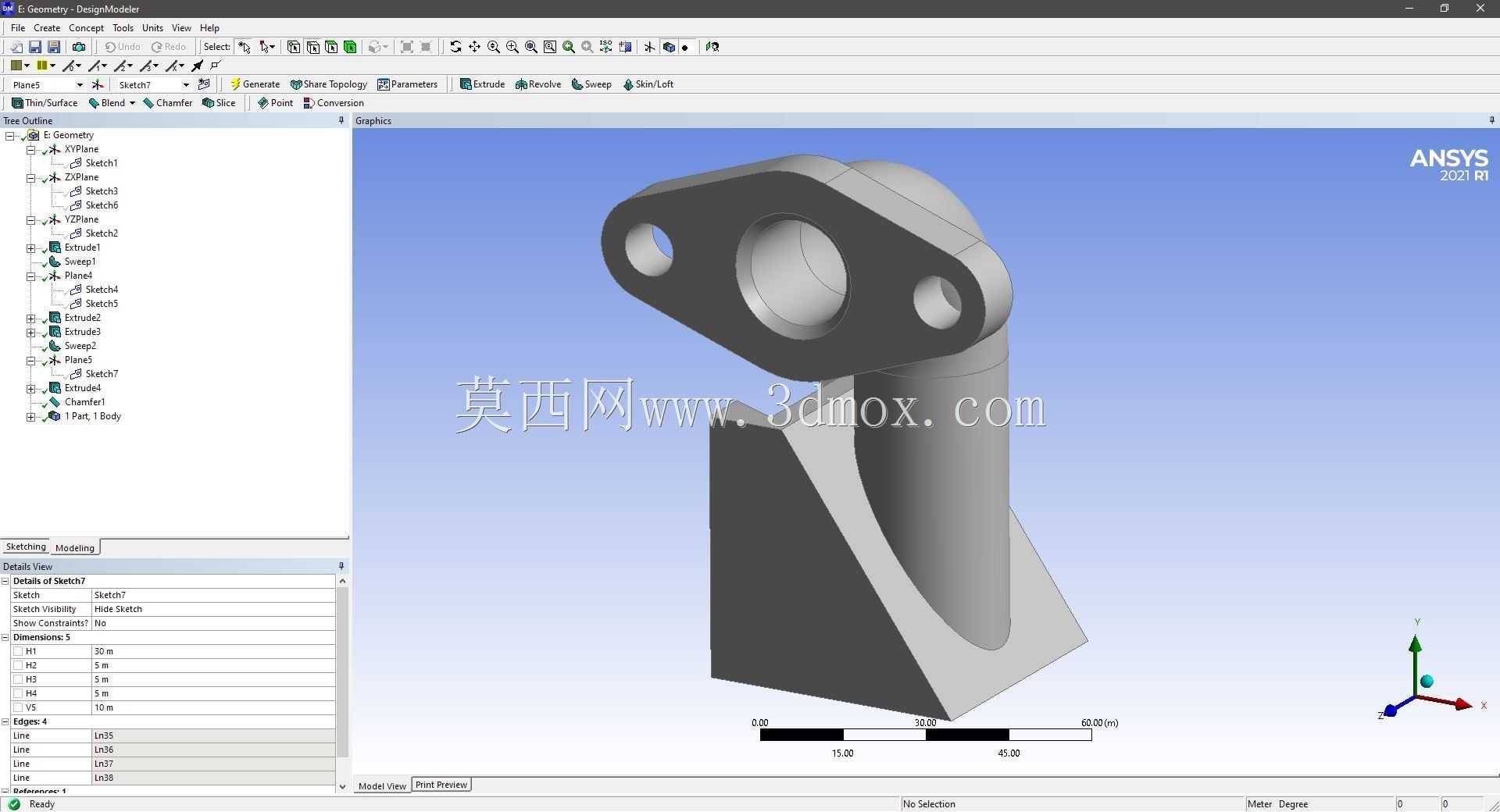Expand the 1 Part, 1 Body node
The image size is (1500, 812).
[30, 416]
